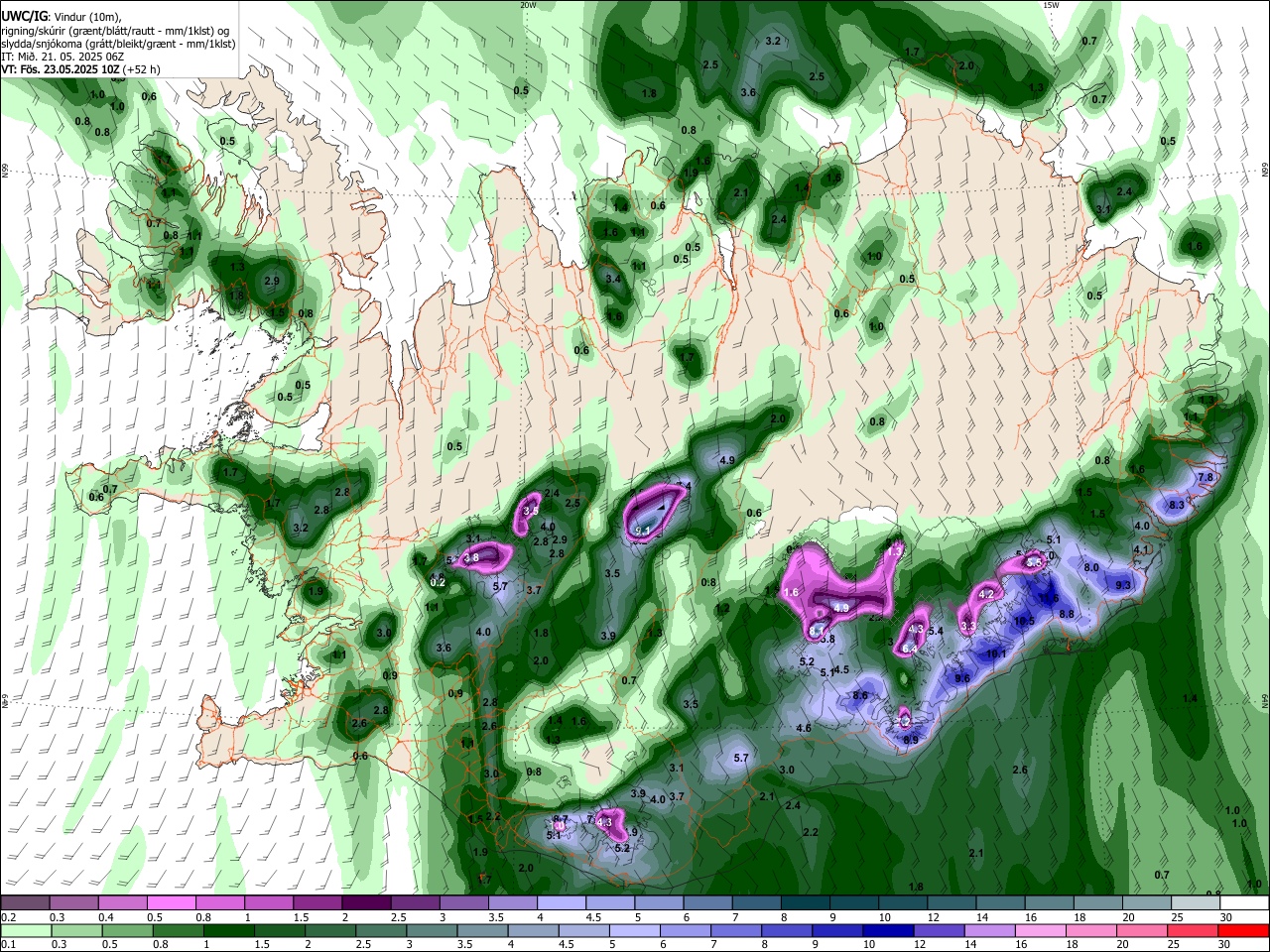Select the 'slydda/snjókoma' legend description line
This screenshot has height=952, width=1270.
click(x=118, y=44)
